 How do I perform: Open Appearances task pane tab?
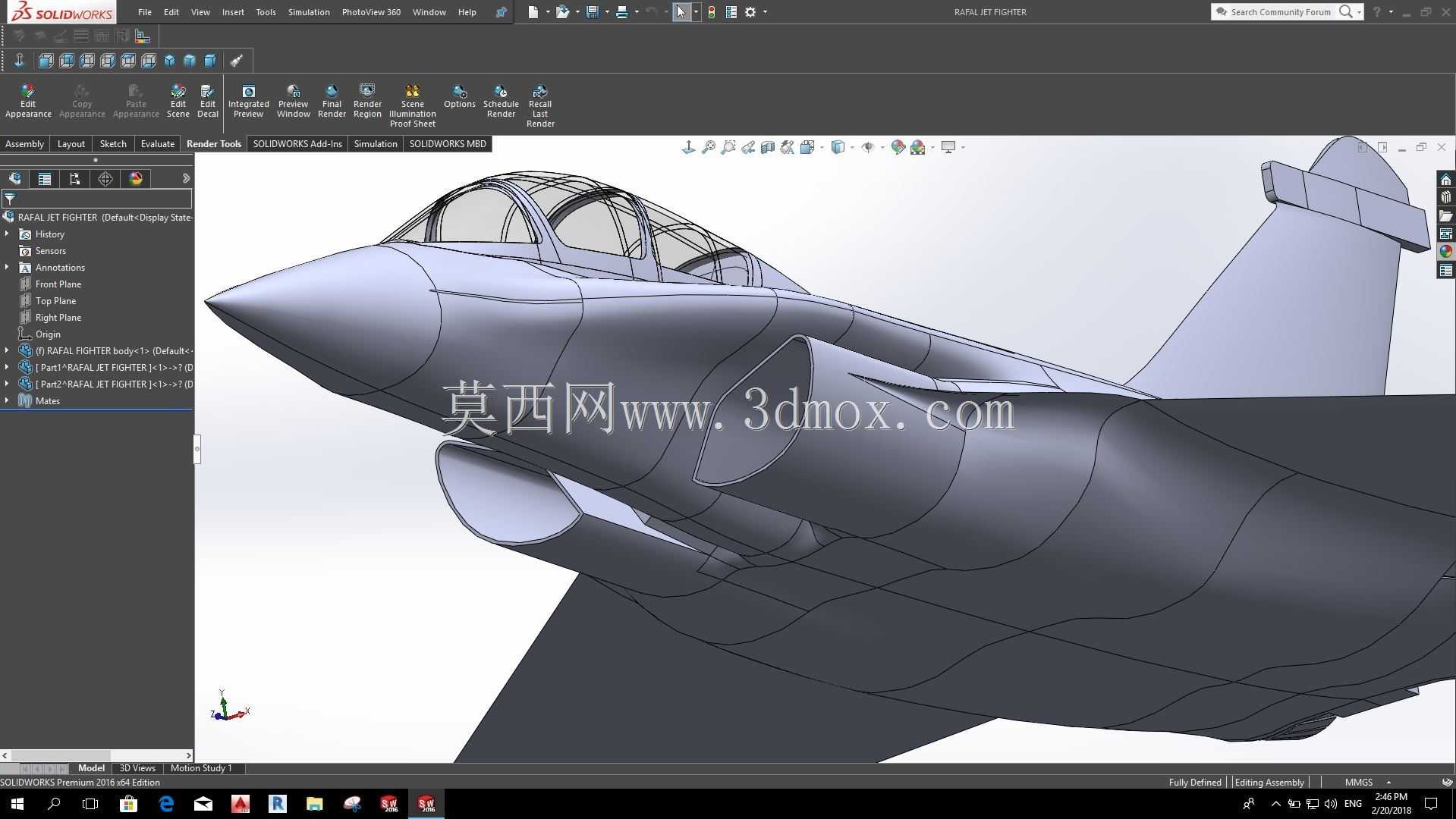point(1445,252)
